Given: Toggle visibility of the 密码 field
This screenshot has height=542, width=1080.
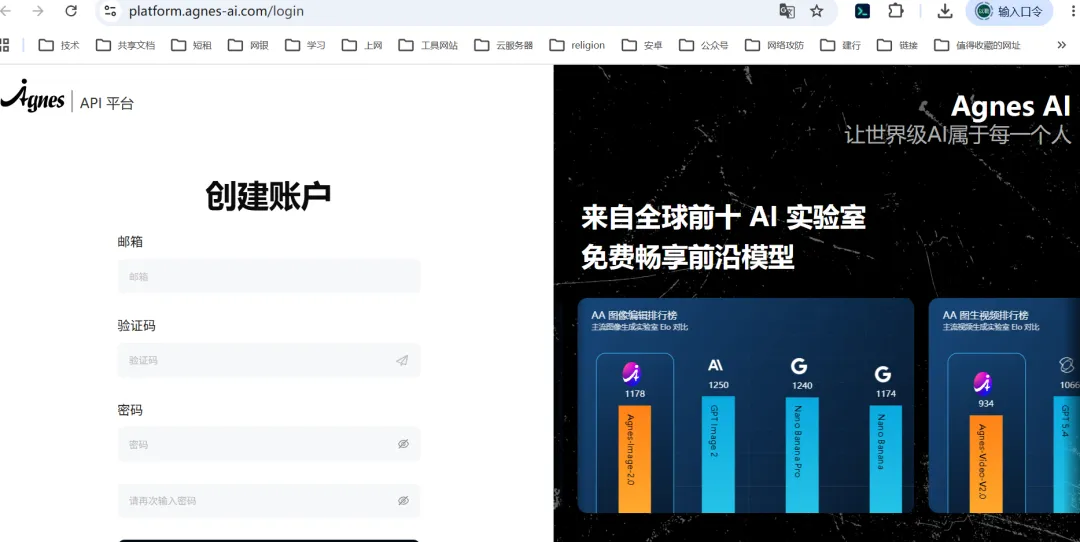Looking at the screenshot, I should [x=404, y=444].
